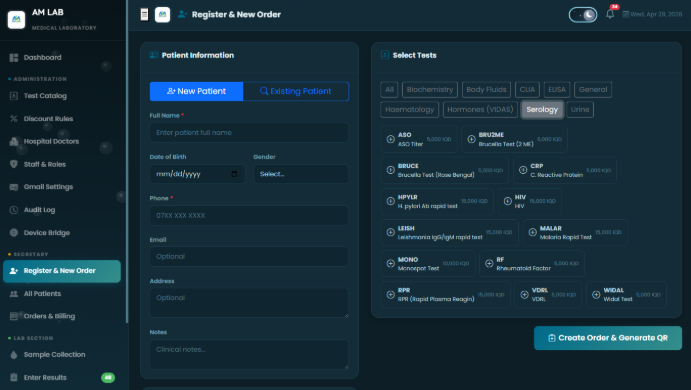Add BRU2ME Brucella Test (2 ME)

(514, 139)
